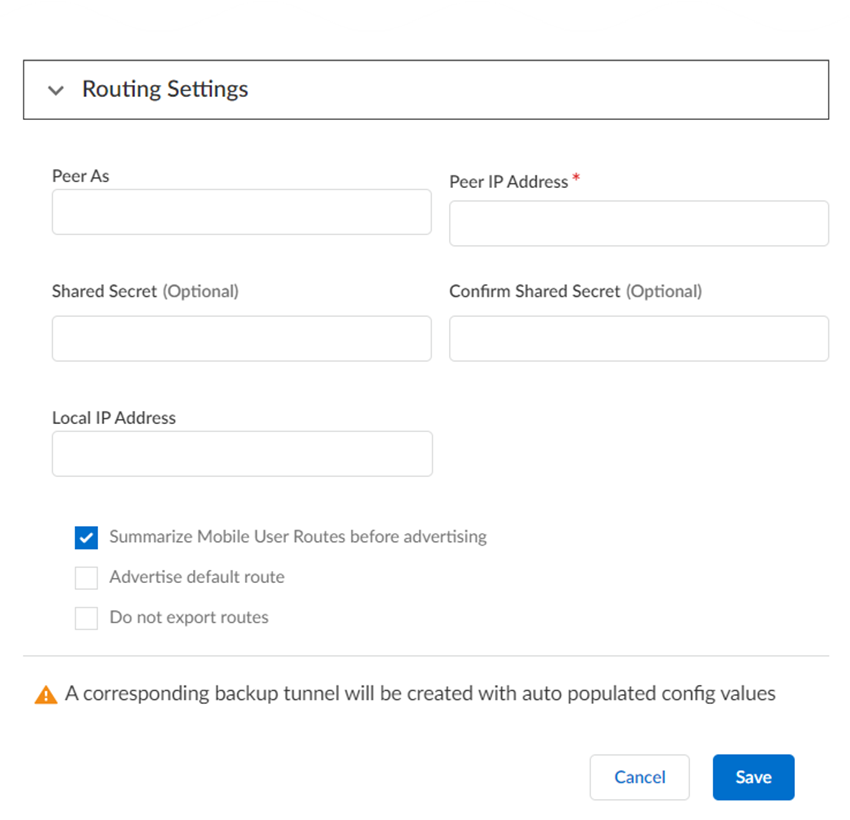Click the Confirm Shared Secret (Optional) label
The height and width of the screenshot is (820, 850).
pos(575,292)
